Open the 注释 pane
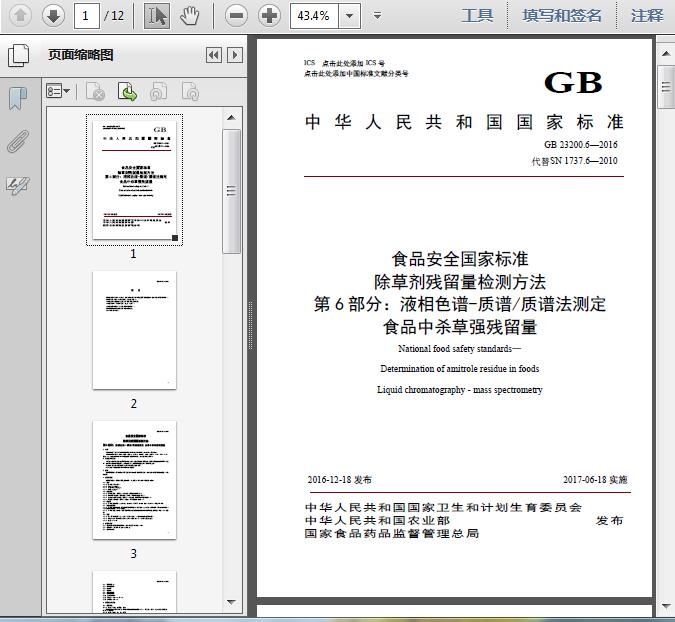This screenshot has width=675, height=622. click(x=647, y=15)
